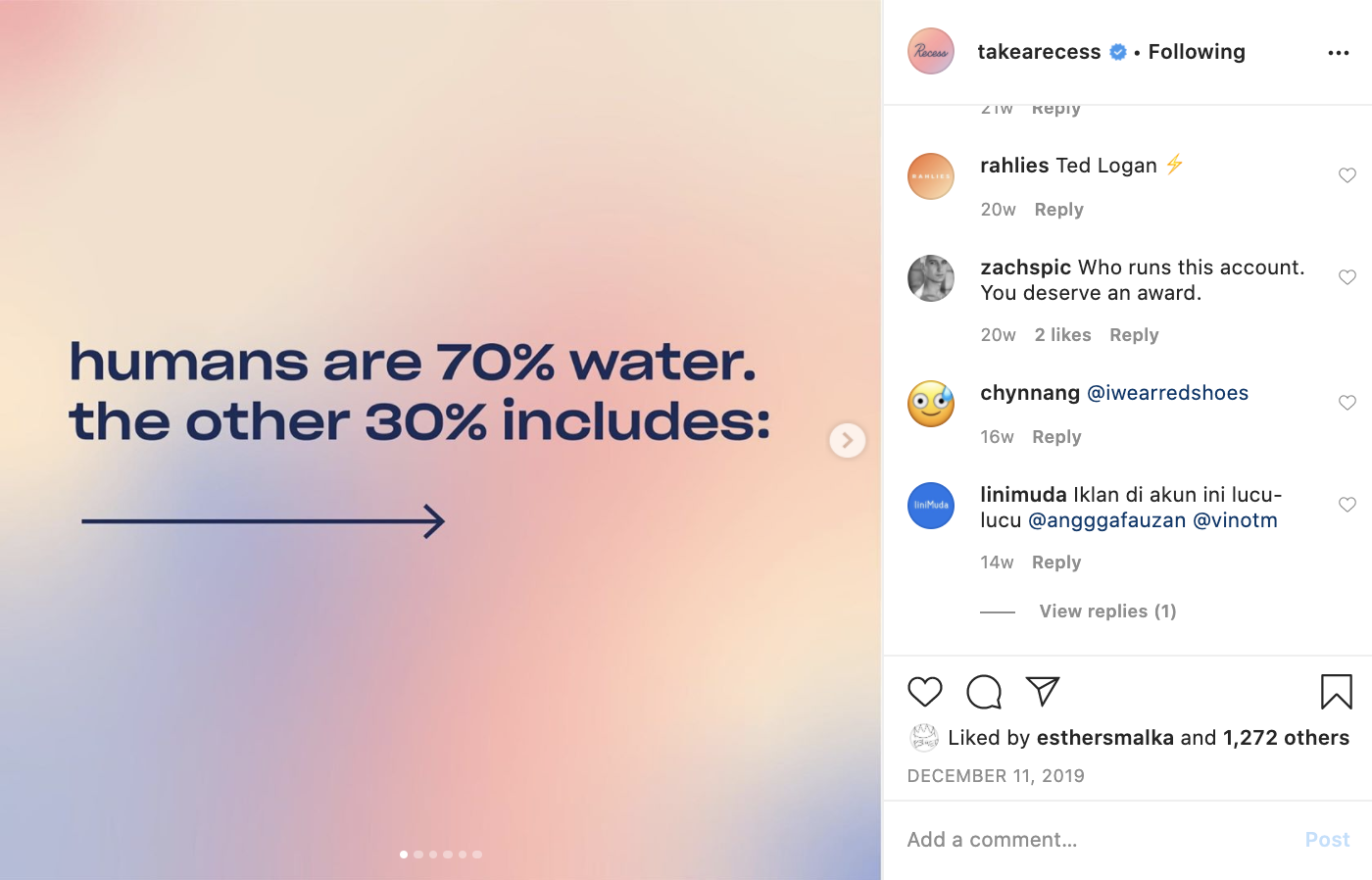1372x880 pixels.
Task: Open the three-dot more options menu
Action: click(1338, 53)
